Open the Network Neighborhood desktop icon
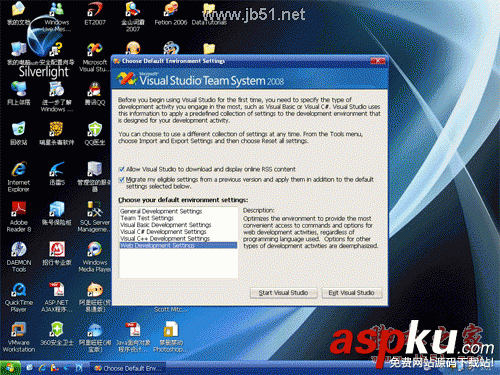This screenshot has height=375, width=500. (x=19, y=93)
